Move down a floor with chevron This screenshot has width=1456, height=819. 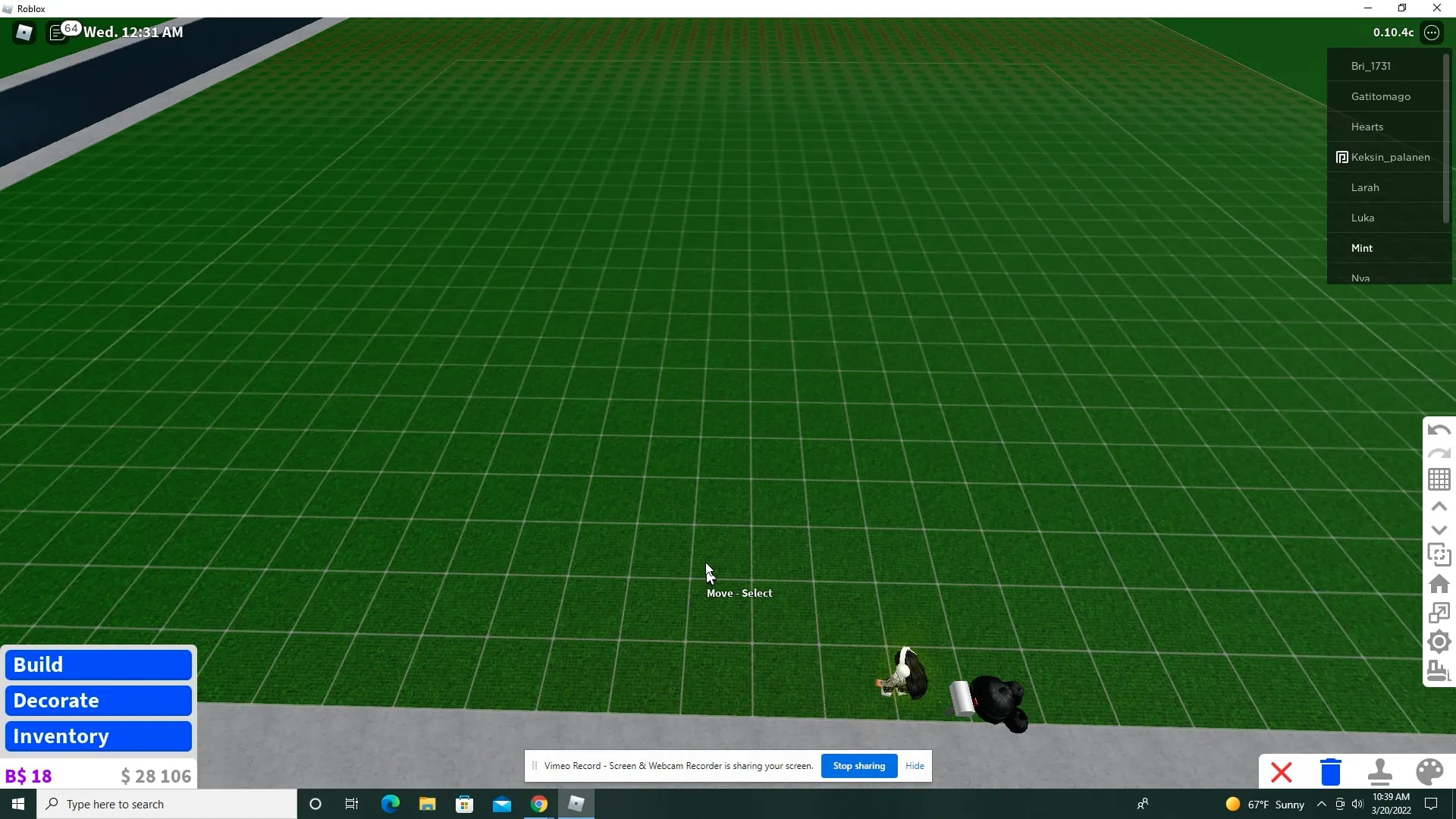pyautogui.click(x=1439, y=530)
